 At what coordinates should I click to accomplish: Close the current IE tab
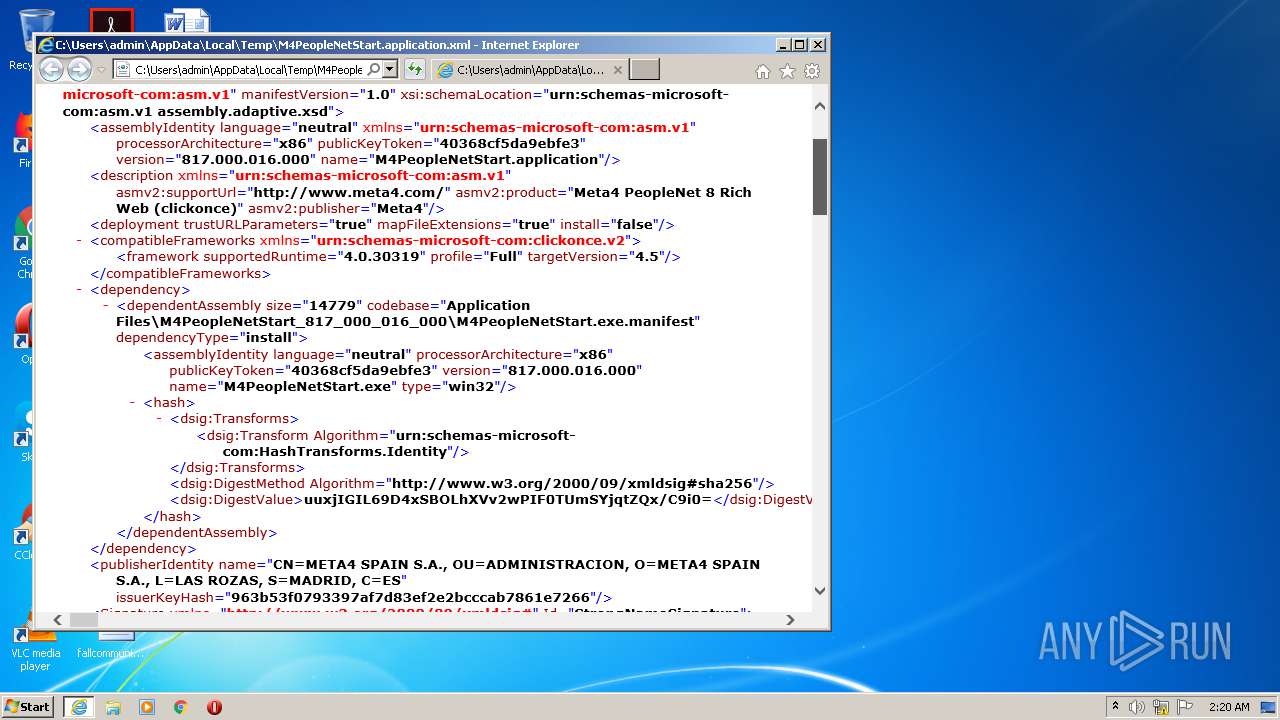click(618, 70)
